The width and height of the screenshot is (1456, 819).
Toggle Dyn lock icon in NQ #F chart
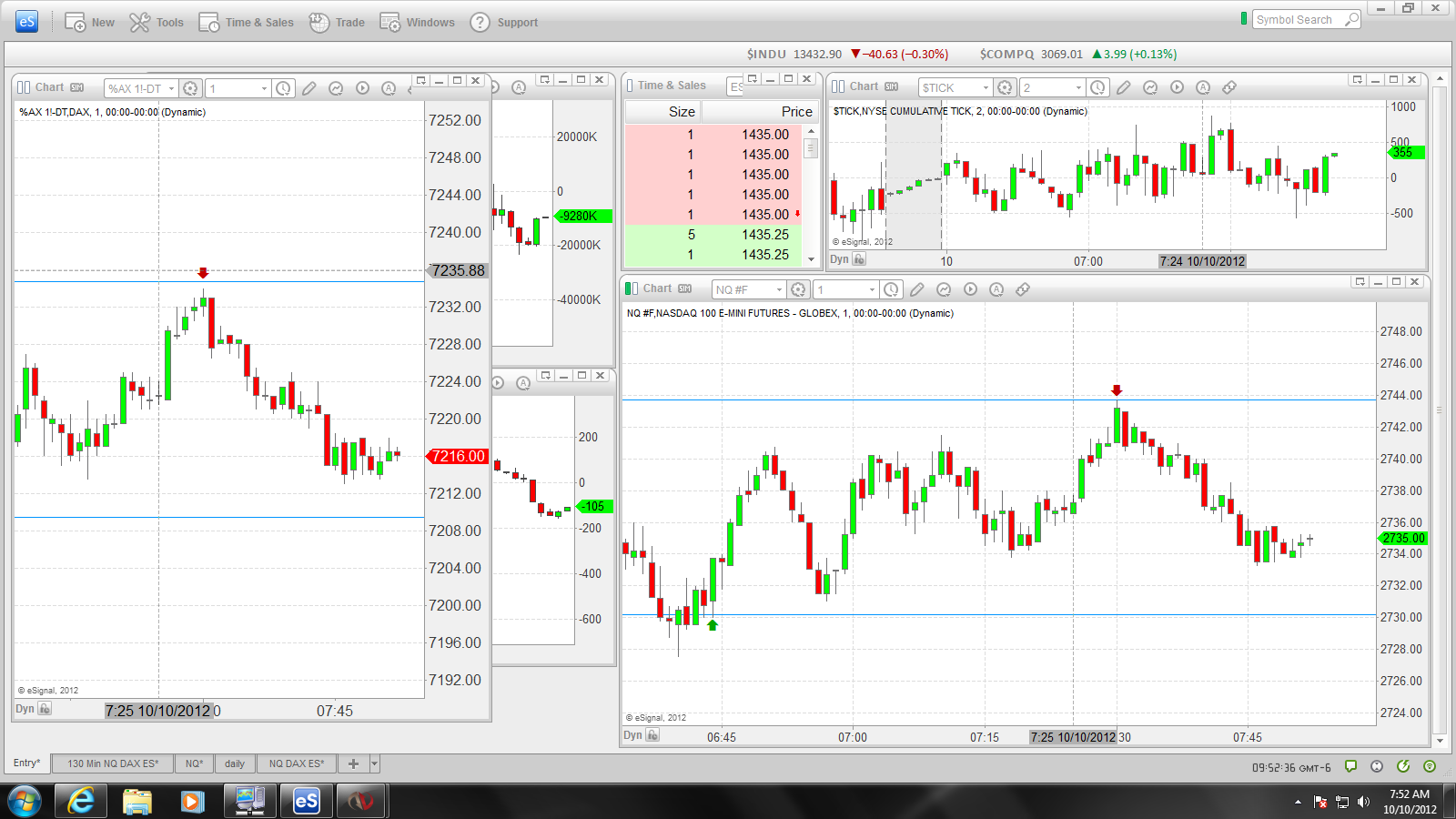(x=652, y=735)
